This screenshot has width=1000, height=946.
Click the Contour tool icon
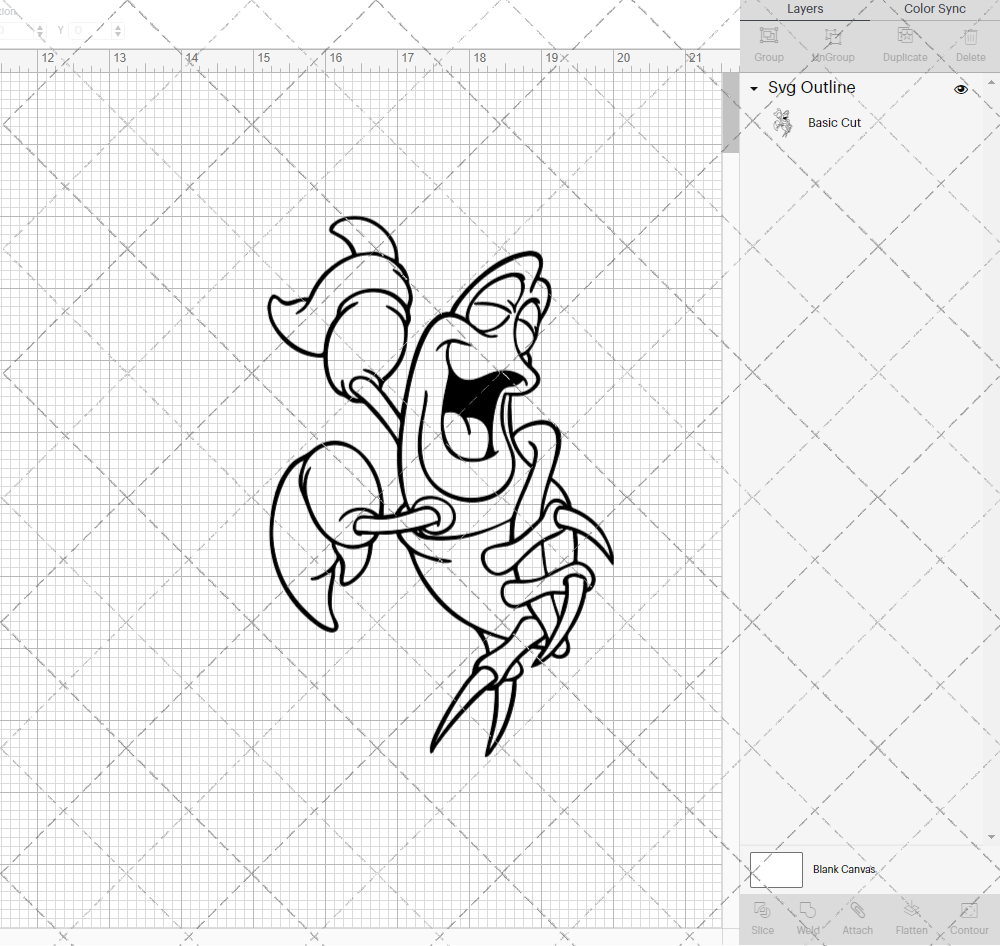969,910
